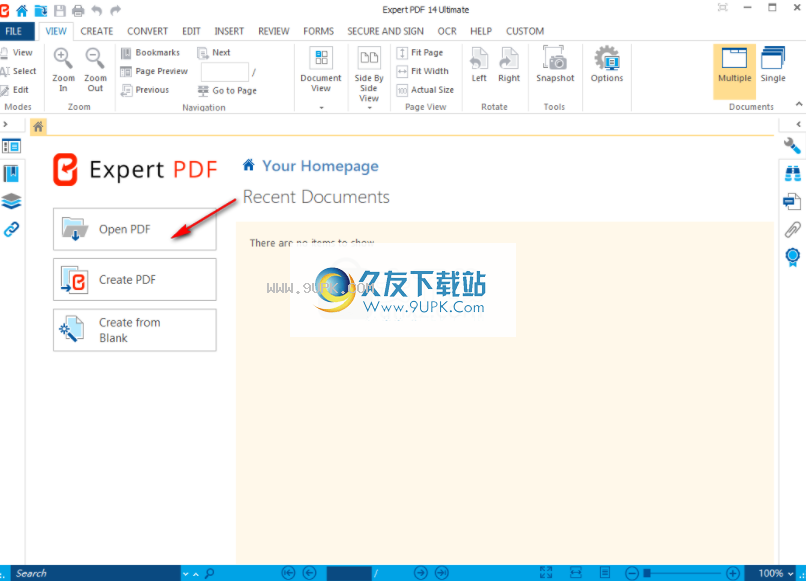Click next page arrow in status bar
Screen dimensions: 806x581
pos(420,573)
